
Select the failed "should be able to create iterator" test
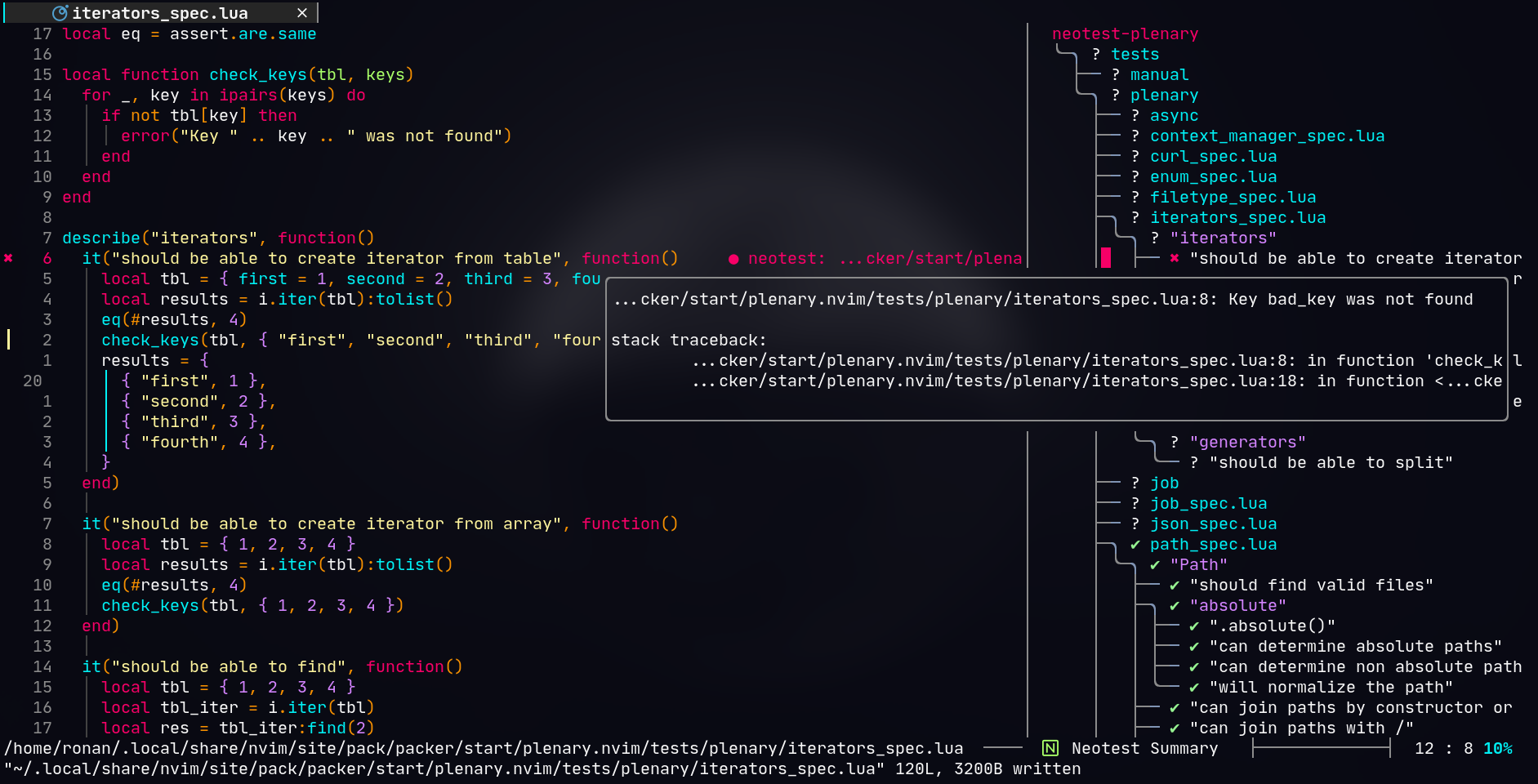coord(1356,258)
